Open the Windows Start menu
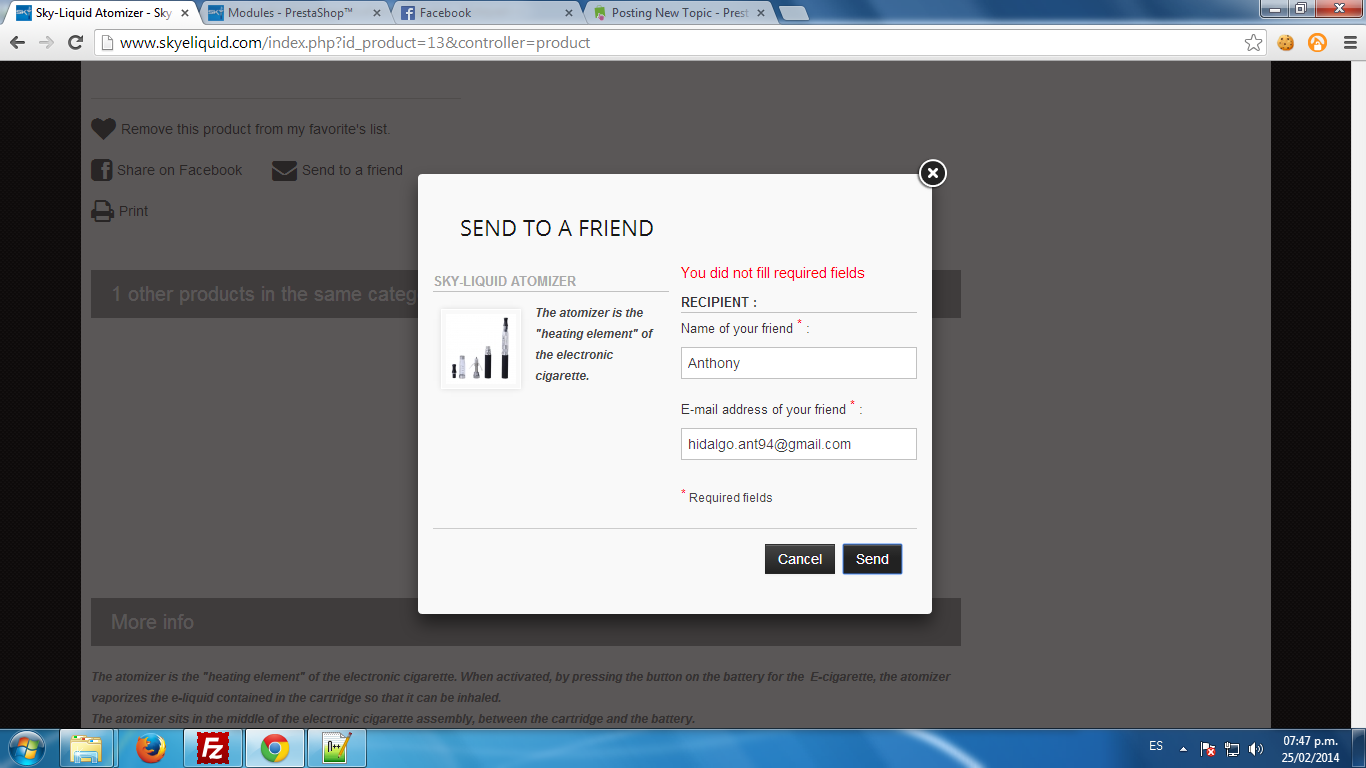 click(26, 748)
